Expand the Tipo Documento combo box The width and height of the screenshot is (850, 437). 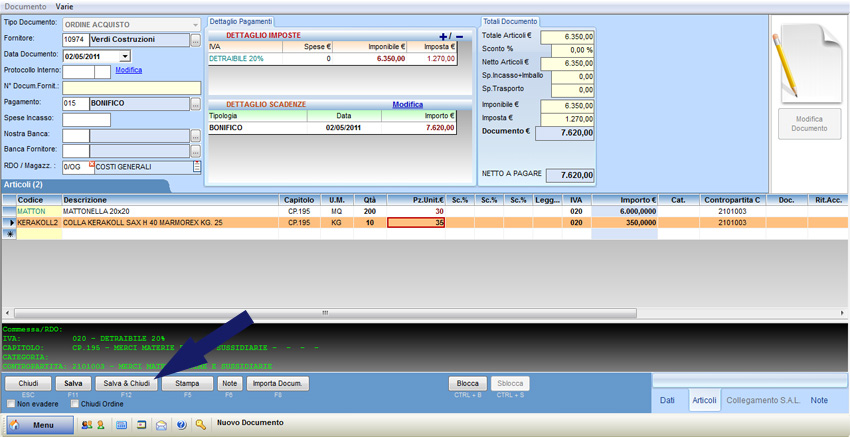(x=194, y=23)
